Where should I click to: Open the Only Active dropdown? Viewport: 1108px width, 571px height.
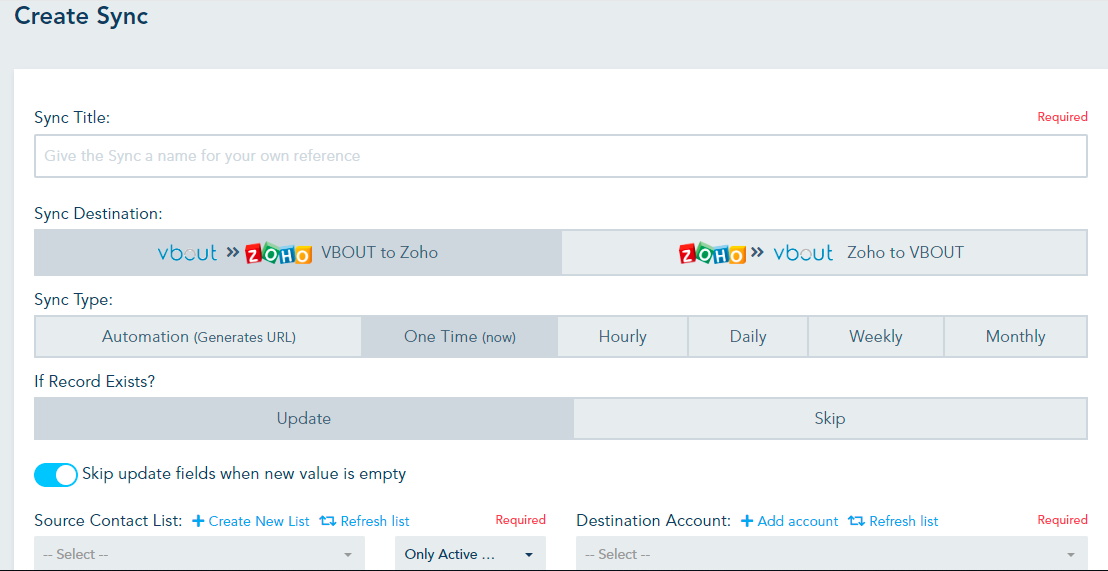pyautogui.click(x=468, y=554)
